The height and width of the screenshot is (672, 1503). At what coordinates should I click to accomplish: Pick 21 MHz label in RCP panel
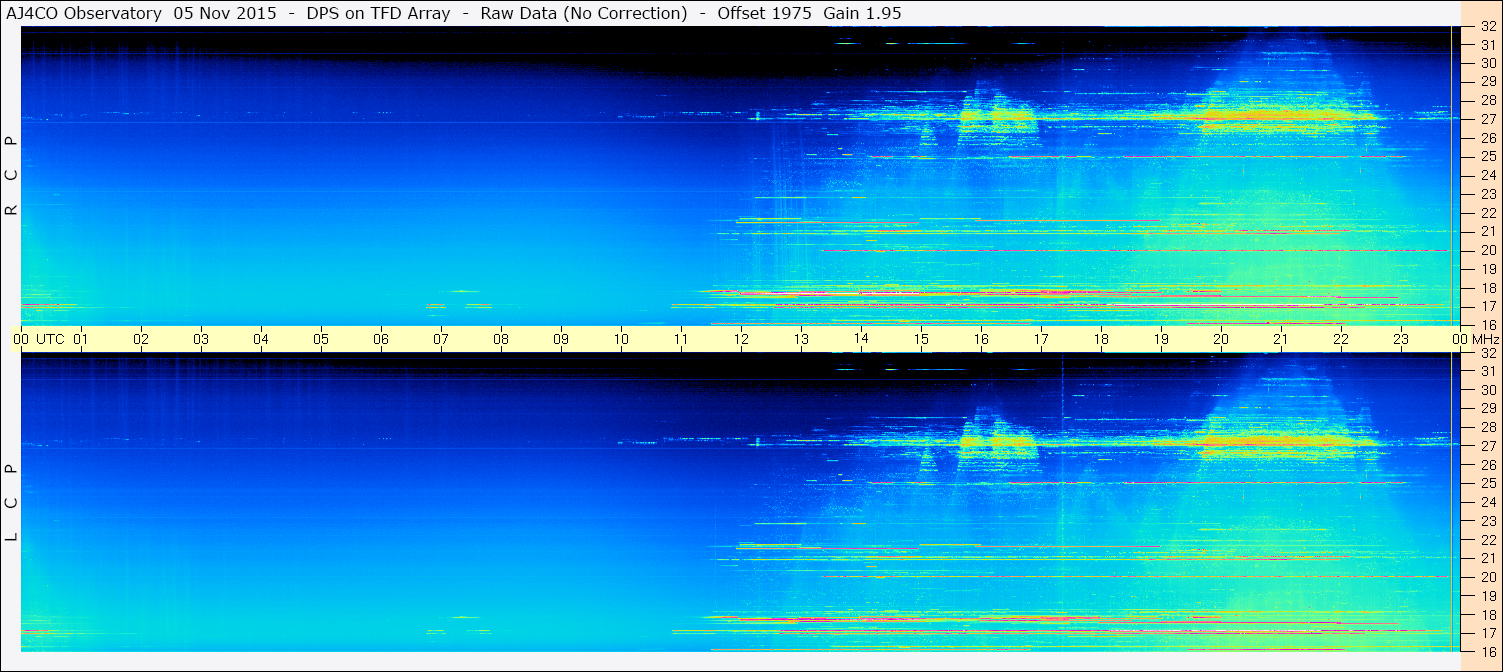1488,231
